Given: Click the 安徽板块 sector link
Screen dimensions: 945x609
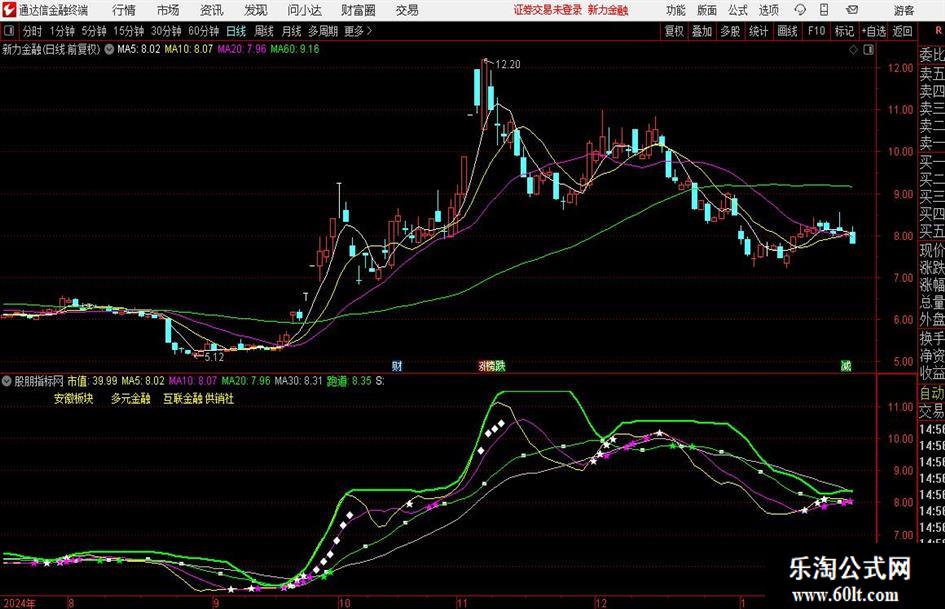Looking at the screenshot, I should click(x=74, y=398).
